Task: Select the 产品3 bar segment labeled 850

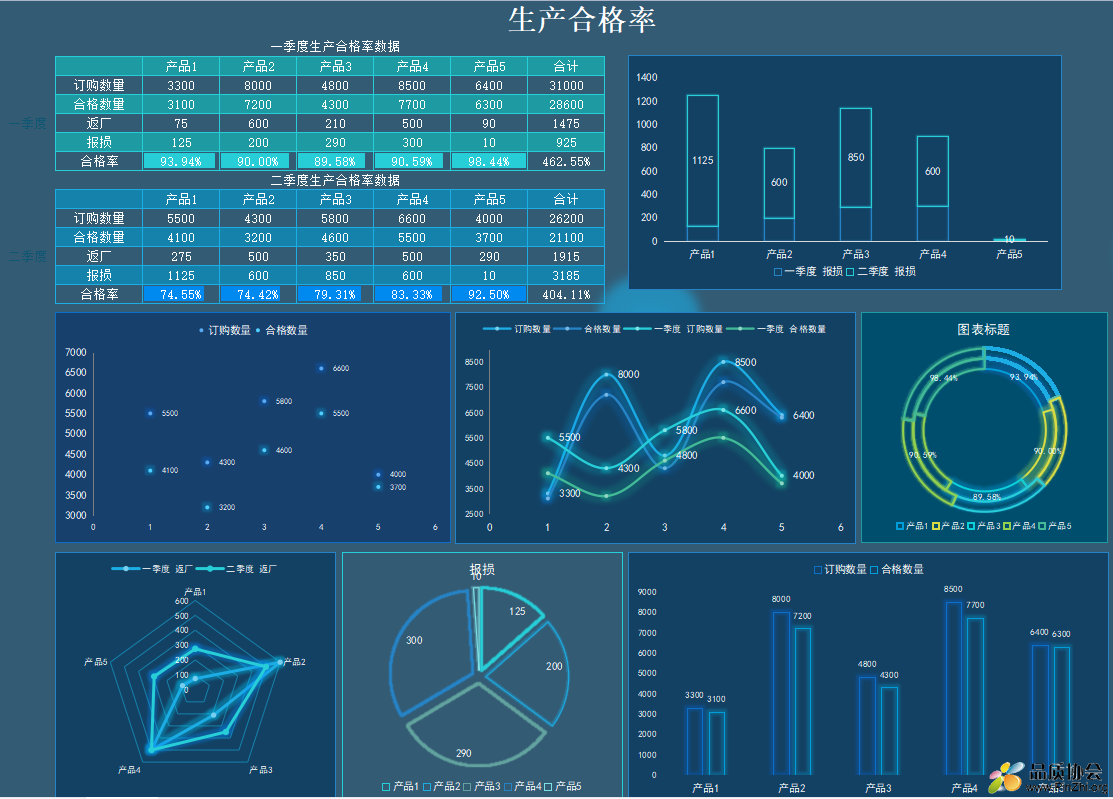Action: 856,158
